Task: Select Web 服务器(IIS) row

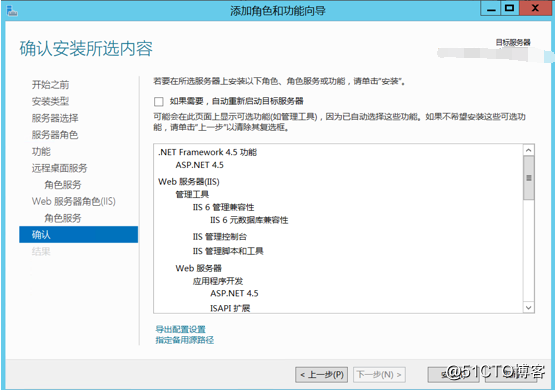Action: click(x=189, y=182)
